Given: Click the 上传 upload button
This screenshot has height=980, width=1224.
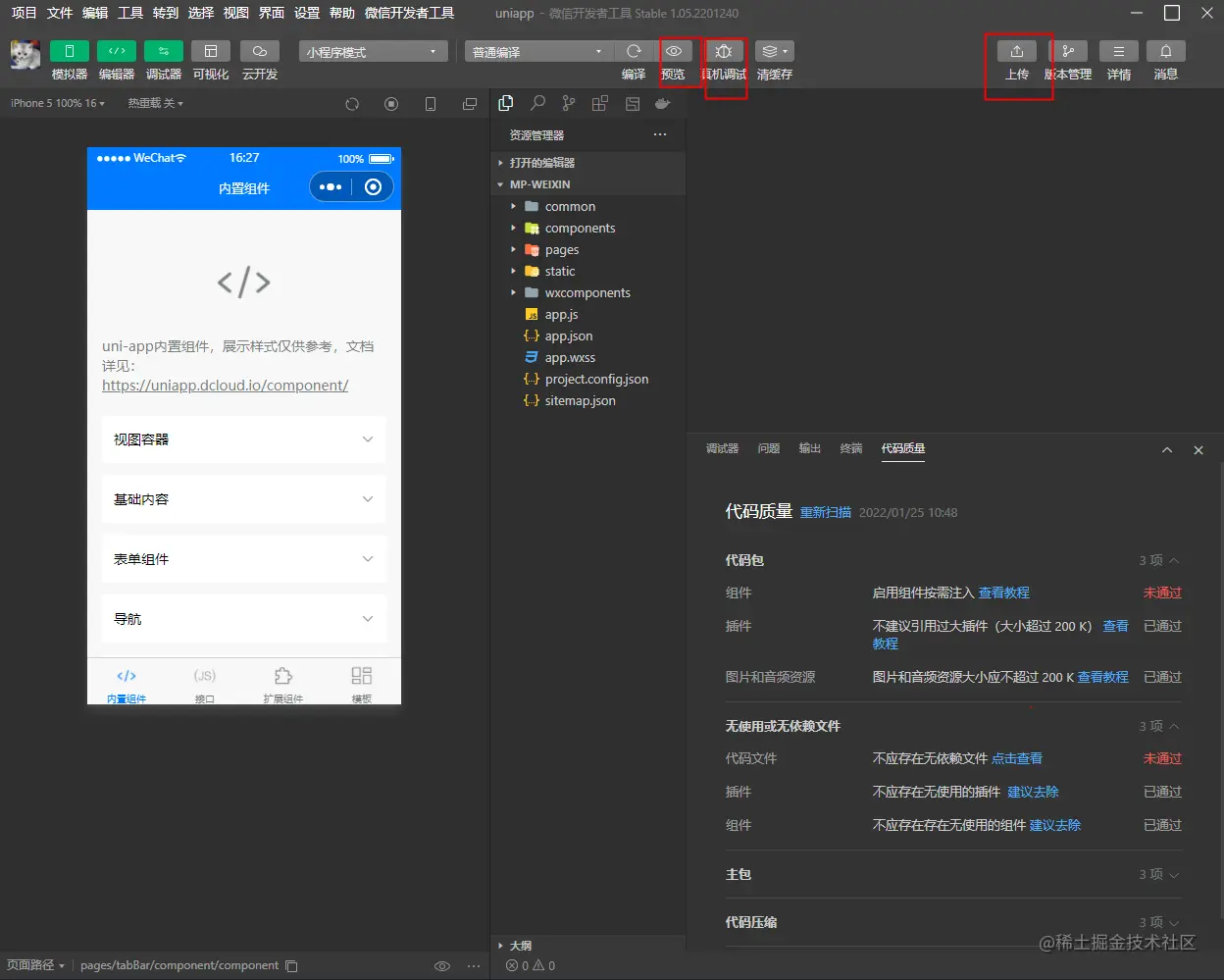Looking at the screenshot, I should pos(1017,51).
